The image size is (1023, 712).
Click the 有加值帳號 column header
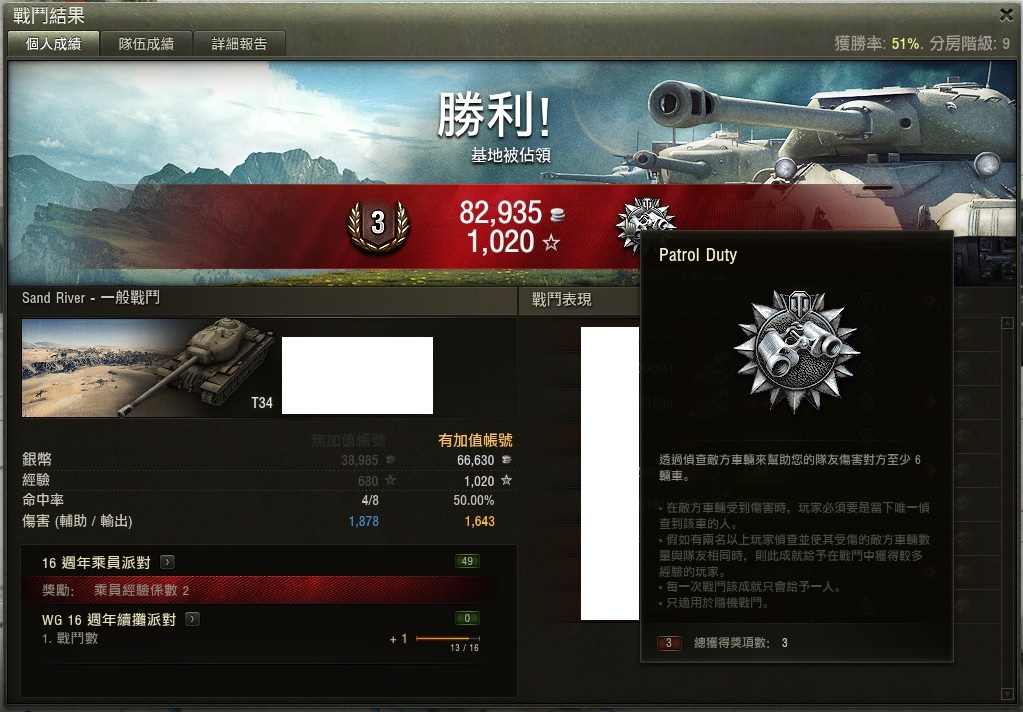tap(476, 440)
